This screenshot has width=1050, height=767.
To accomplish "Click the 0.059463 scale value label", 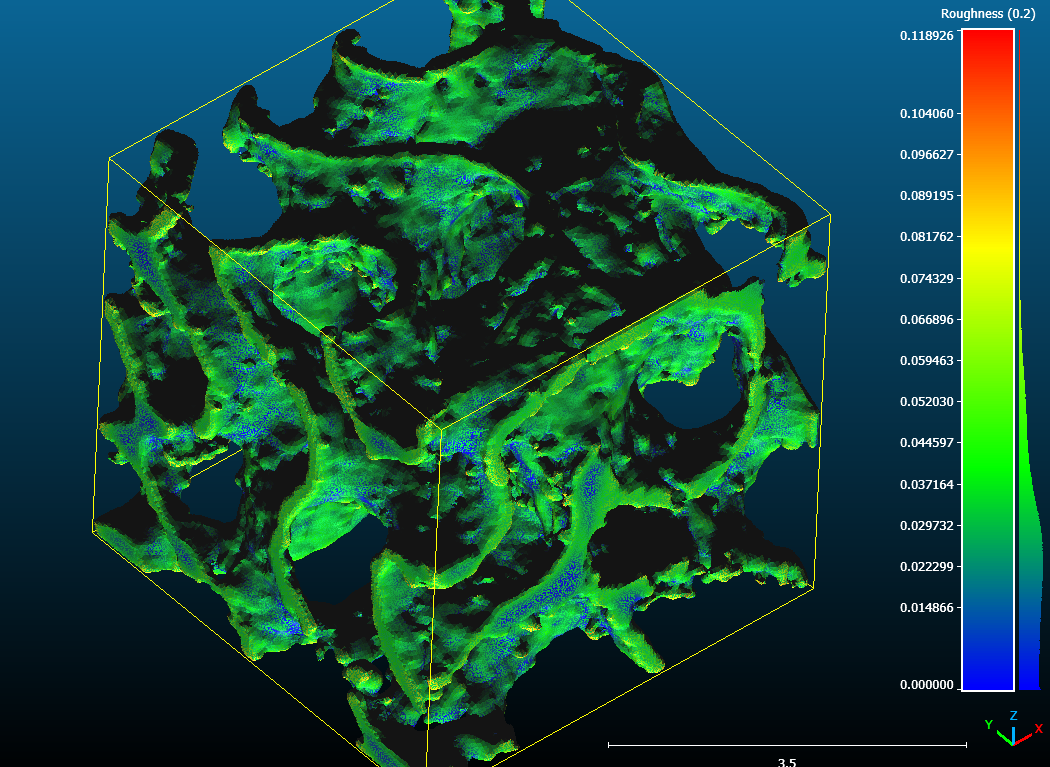I will 926,360.
